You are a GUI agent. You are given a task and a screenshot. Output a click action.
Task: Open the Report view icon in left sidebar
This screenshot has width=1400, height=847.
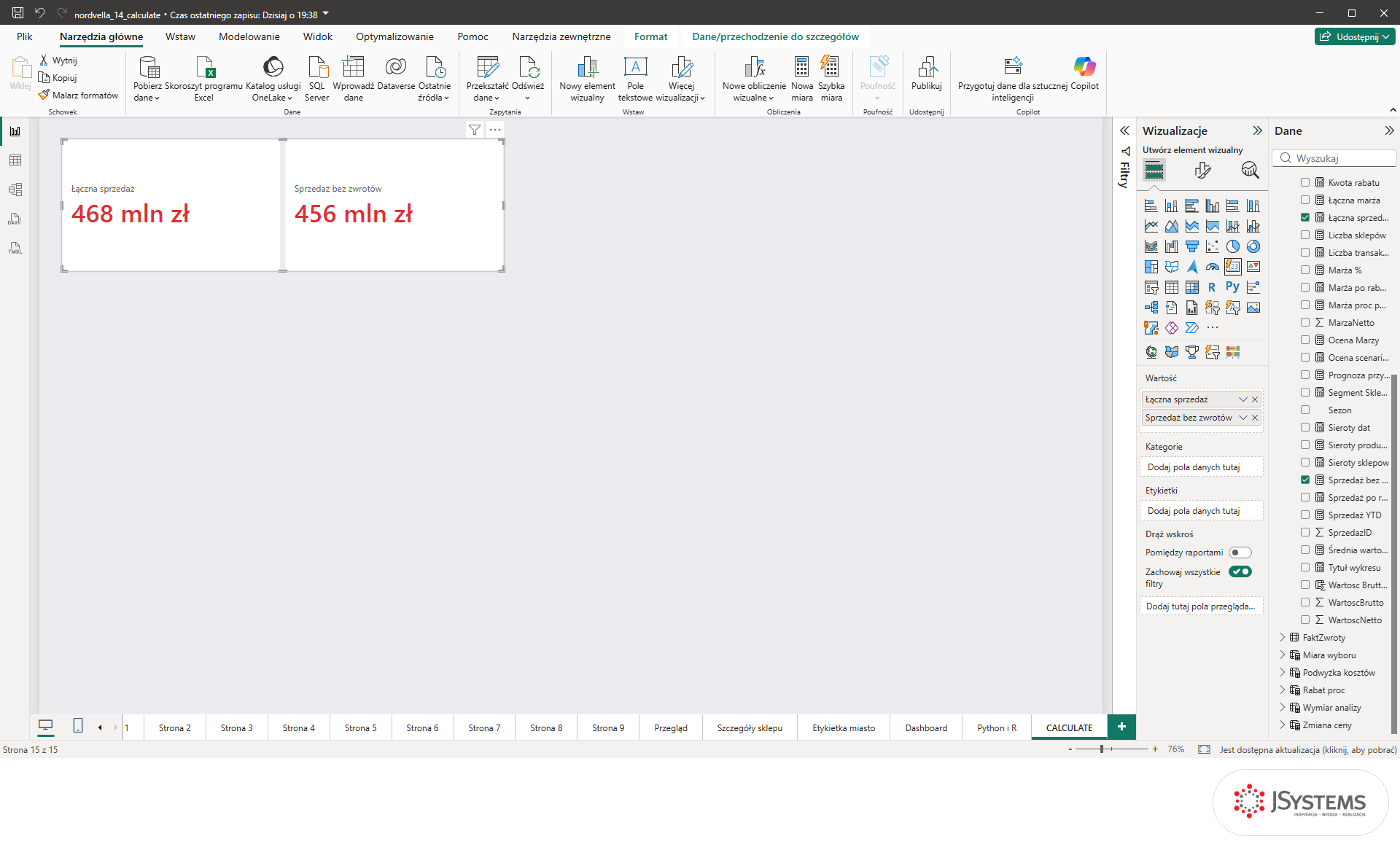[15, 131]
